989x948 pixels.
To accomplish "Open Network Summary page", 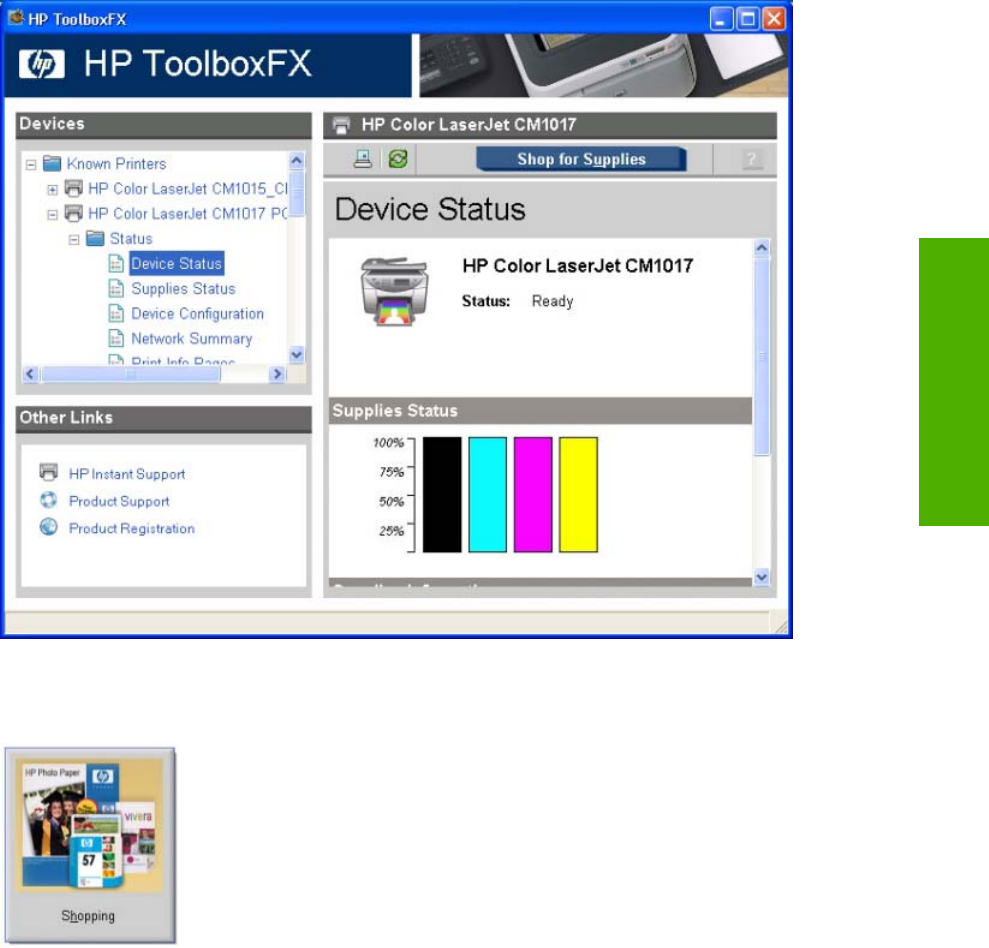I will click(x=192, y=339).
